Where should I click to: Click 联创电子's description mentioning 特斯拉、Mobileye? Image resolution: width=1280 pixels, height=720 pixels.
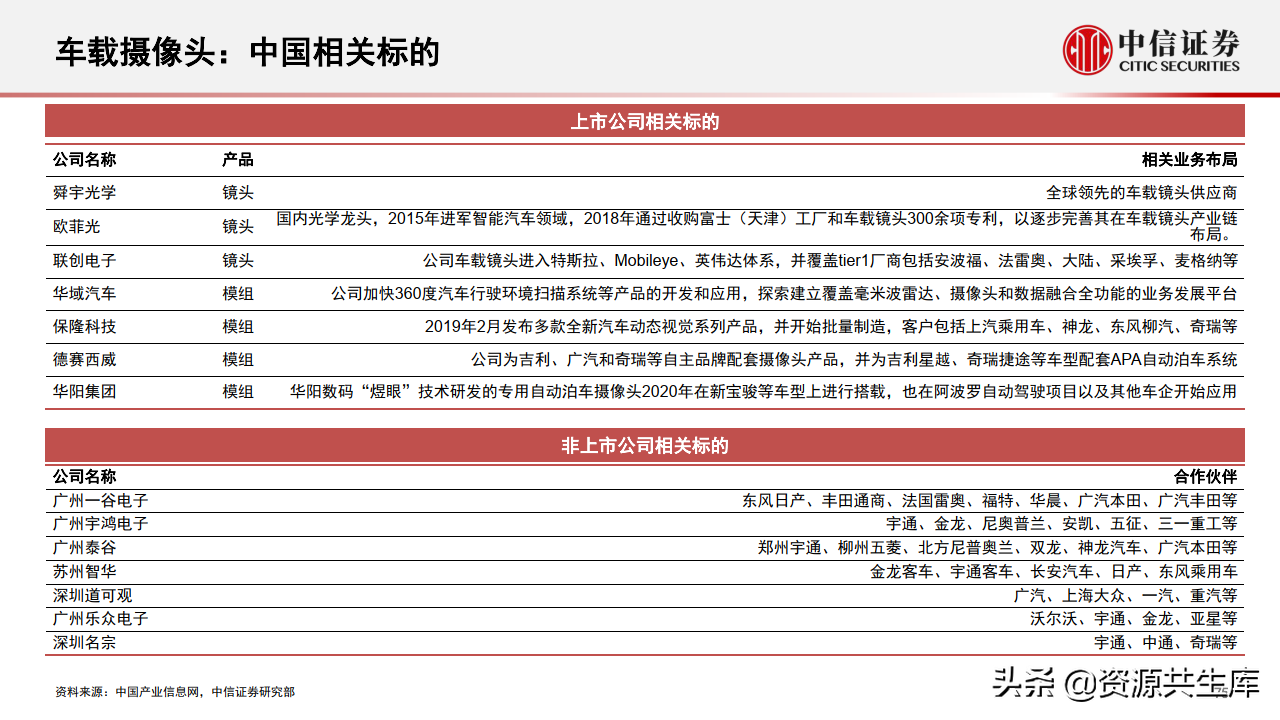tap(830, 260)
